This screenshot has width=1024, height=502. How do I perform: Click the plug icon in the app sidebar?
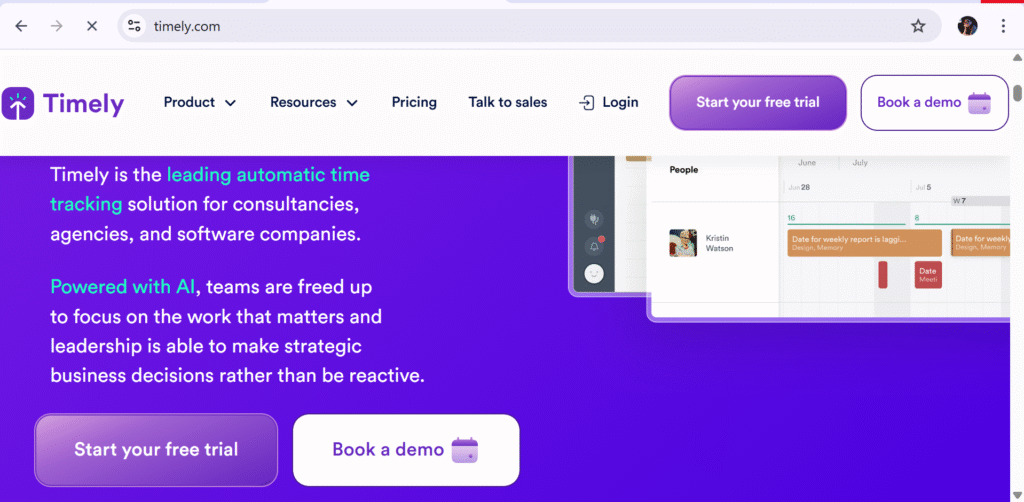pos(594,219)
